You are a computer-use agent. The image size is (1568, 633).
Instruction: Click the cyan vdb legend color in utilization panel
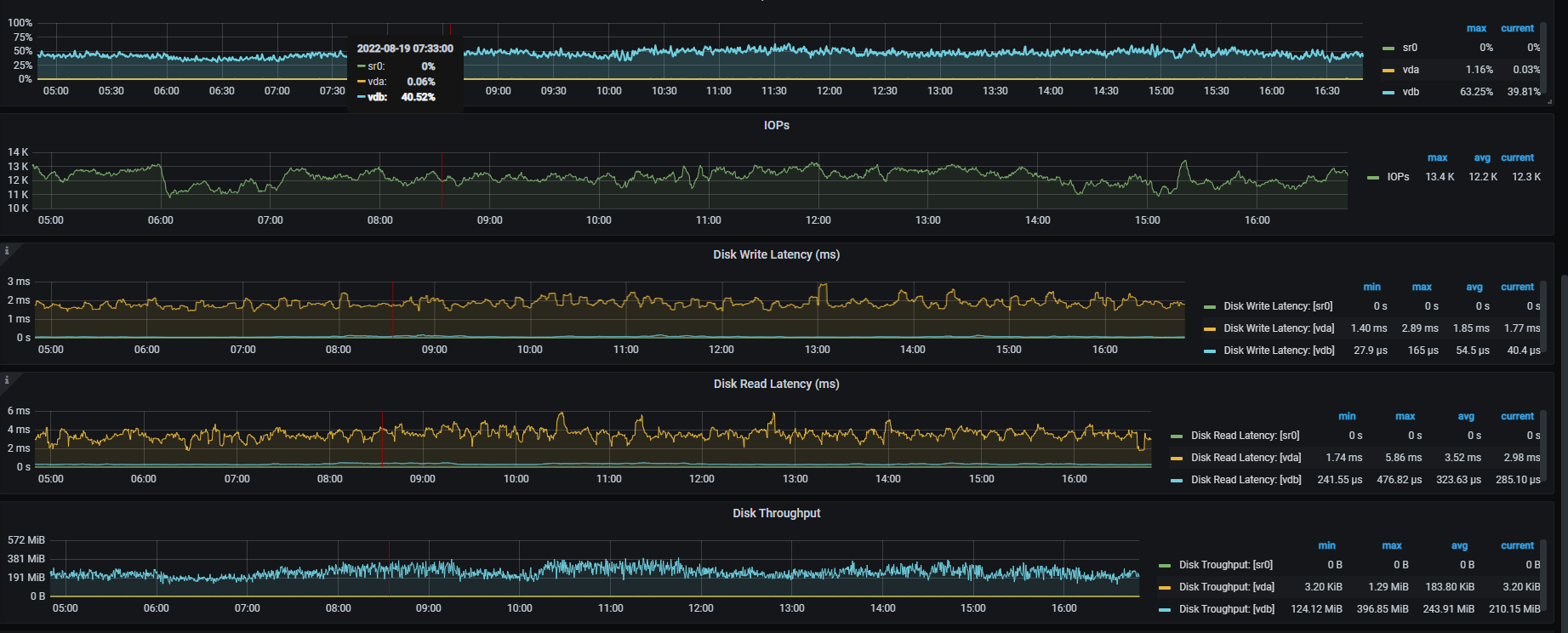[1388, 92]
